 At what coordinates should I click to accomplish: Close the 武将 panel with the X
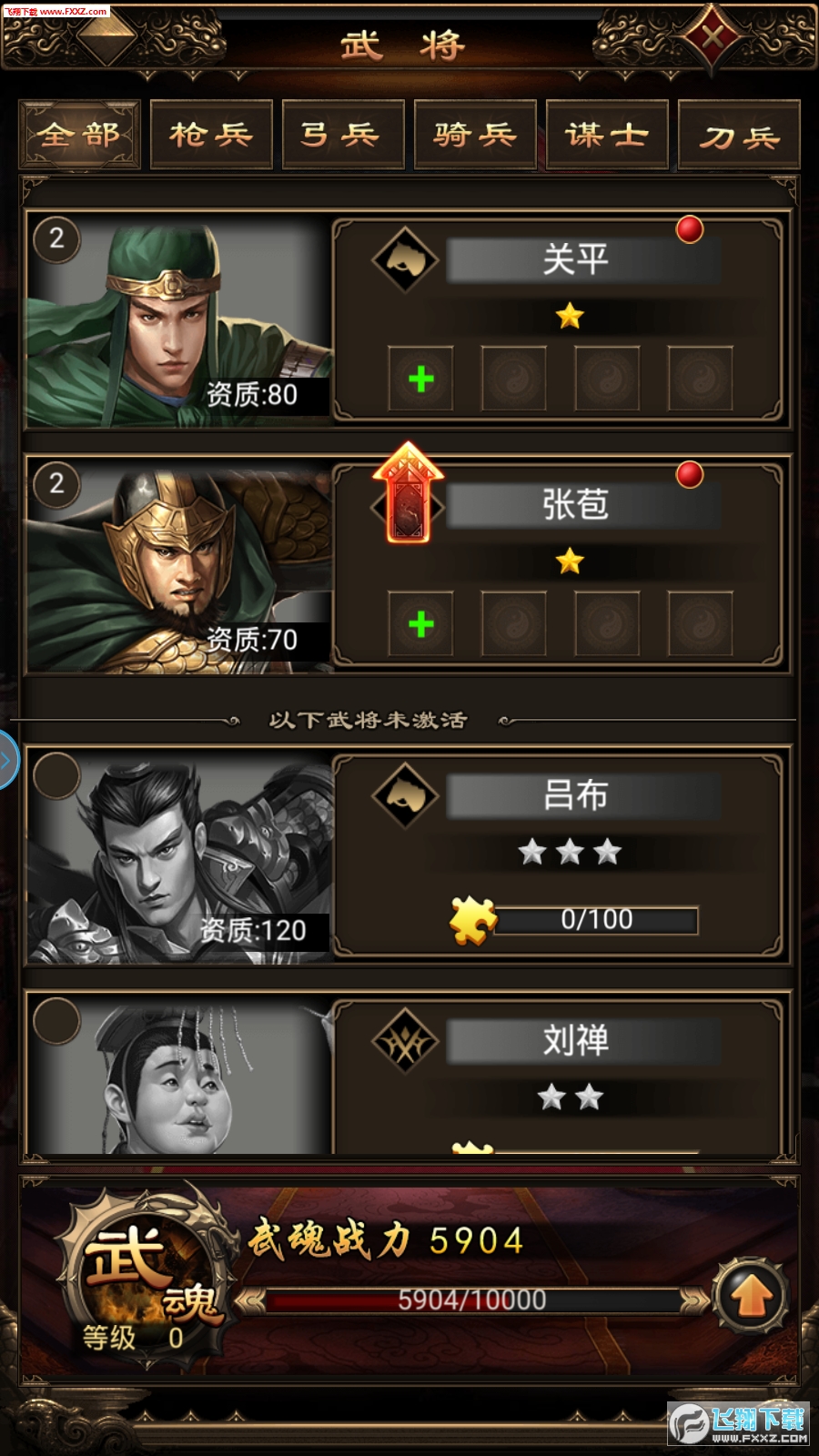point(713,37)
